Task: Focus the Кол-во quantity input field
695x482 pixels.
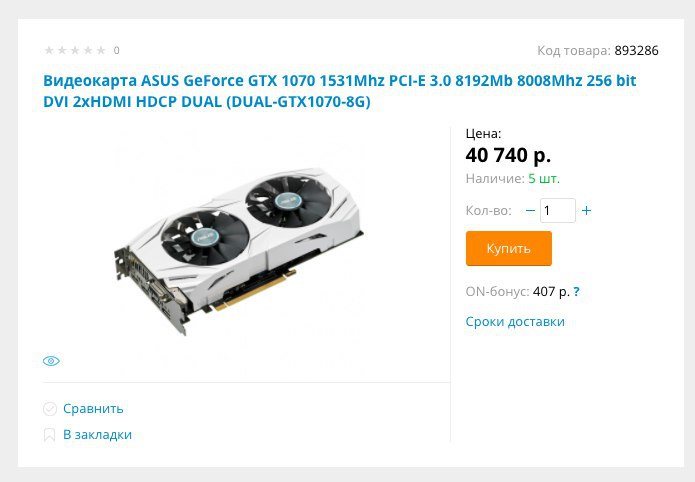Action: pyautogui.click(x=558, y=211)
